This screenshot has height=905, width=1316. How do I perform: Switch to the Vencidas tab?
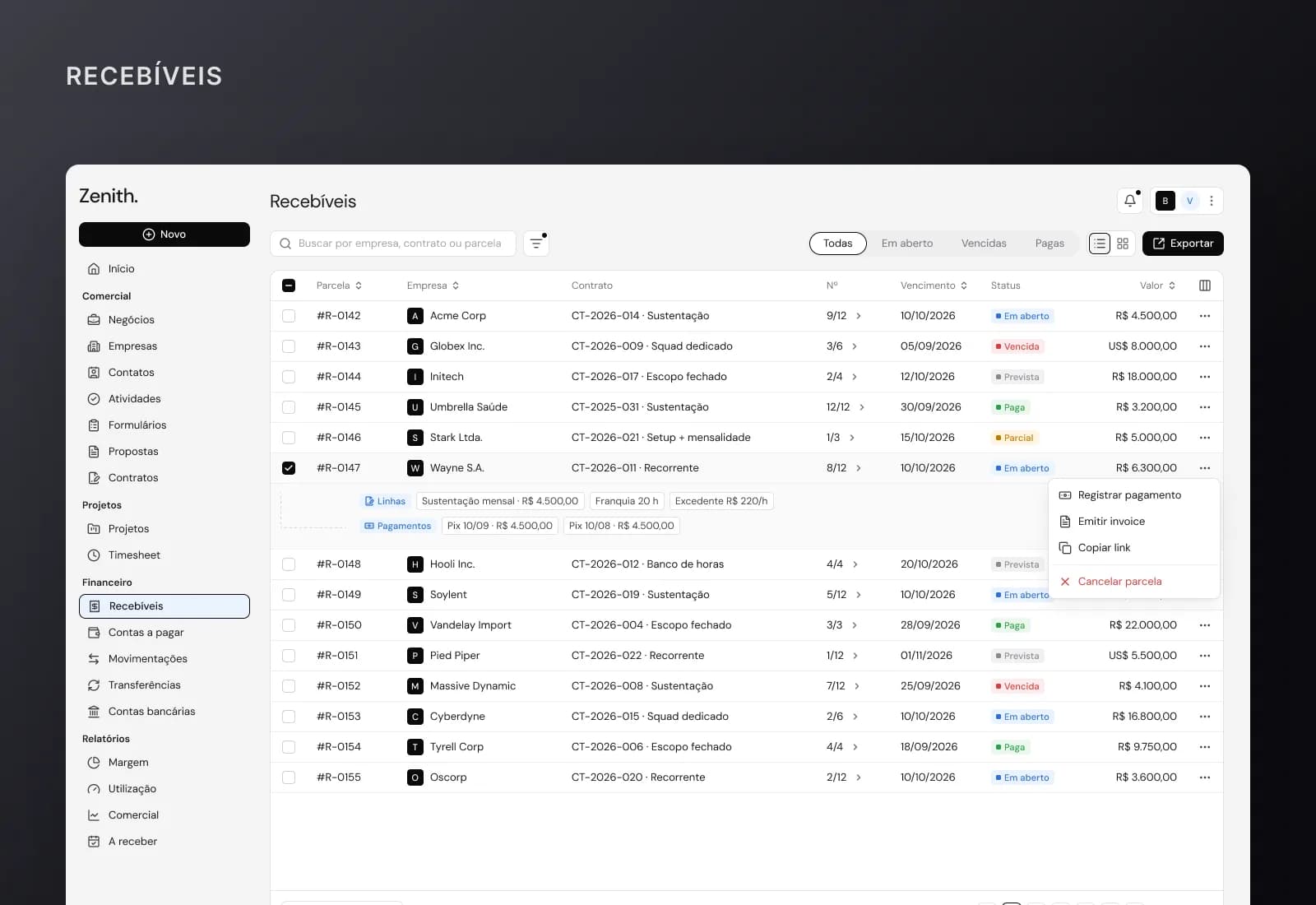984,244
